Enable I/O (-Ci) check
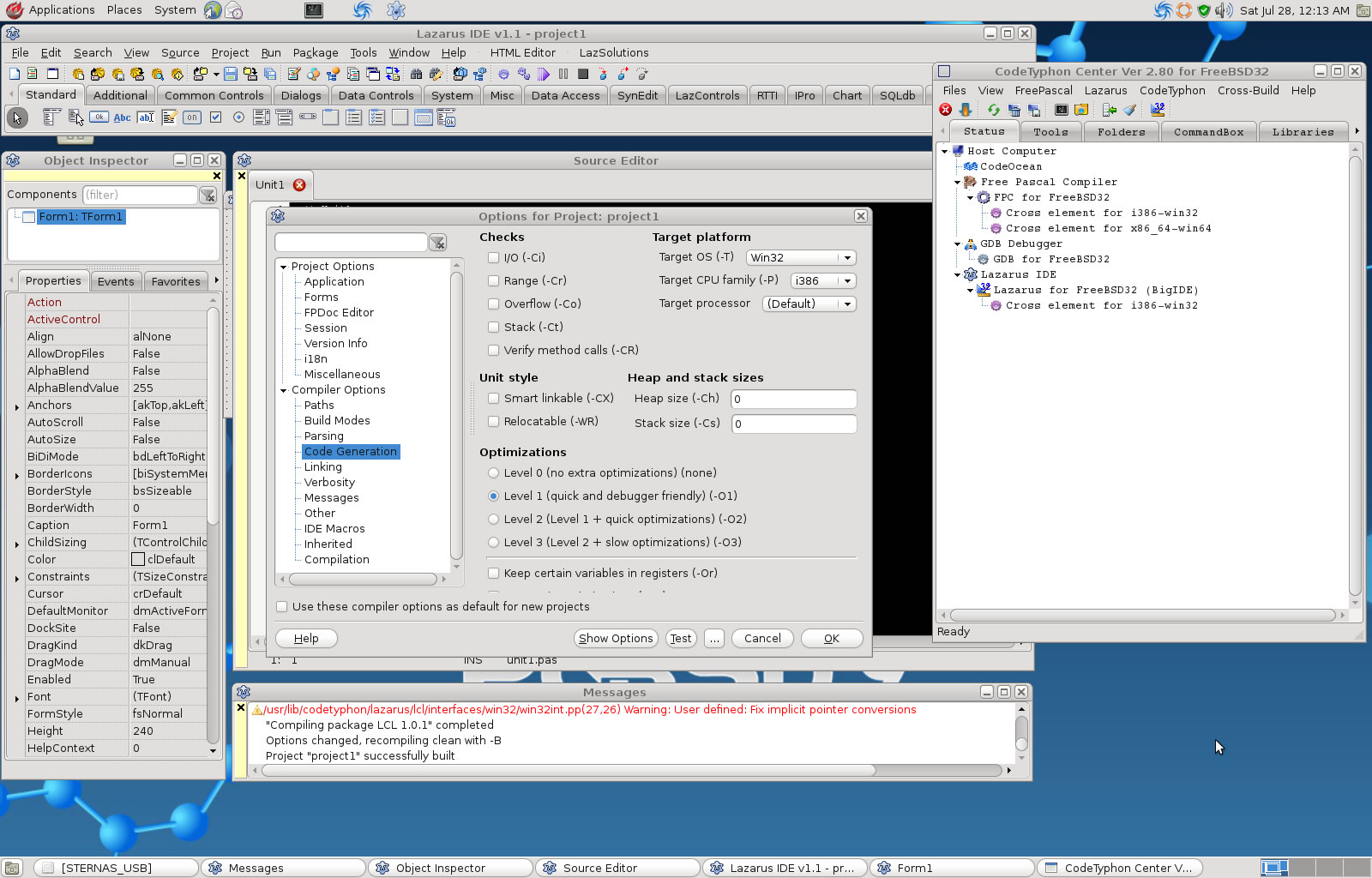 494,257
